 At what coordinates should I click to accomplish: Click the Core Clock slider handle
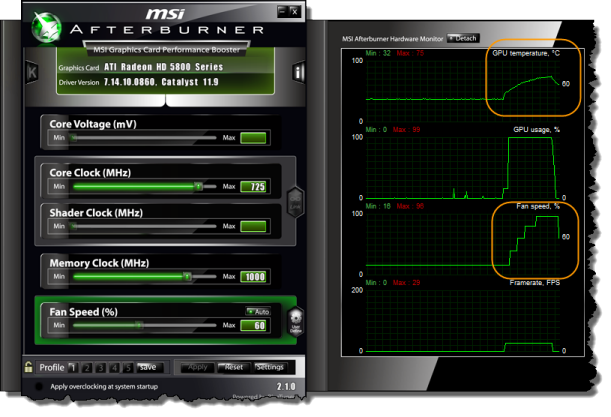tap(198, 186)
